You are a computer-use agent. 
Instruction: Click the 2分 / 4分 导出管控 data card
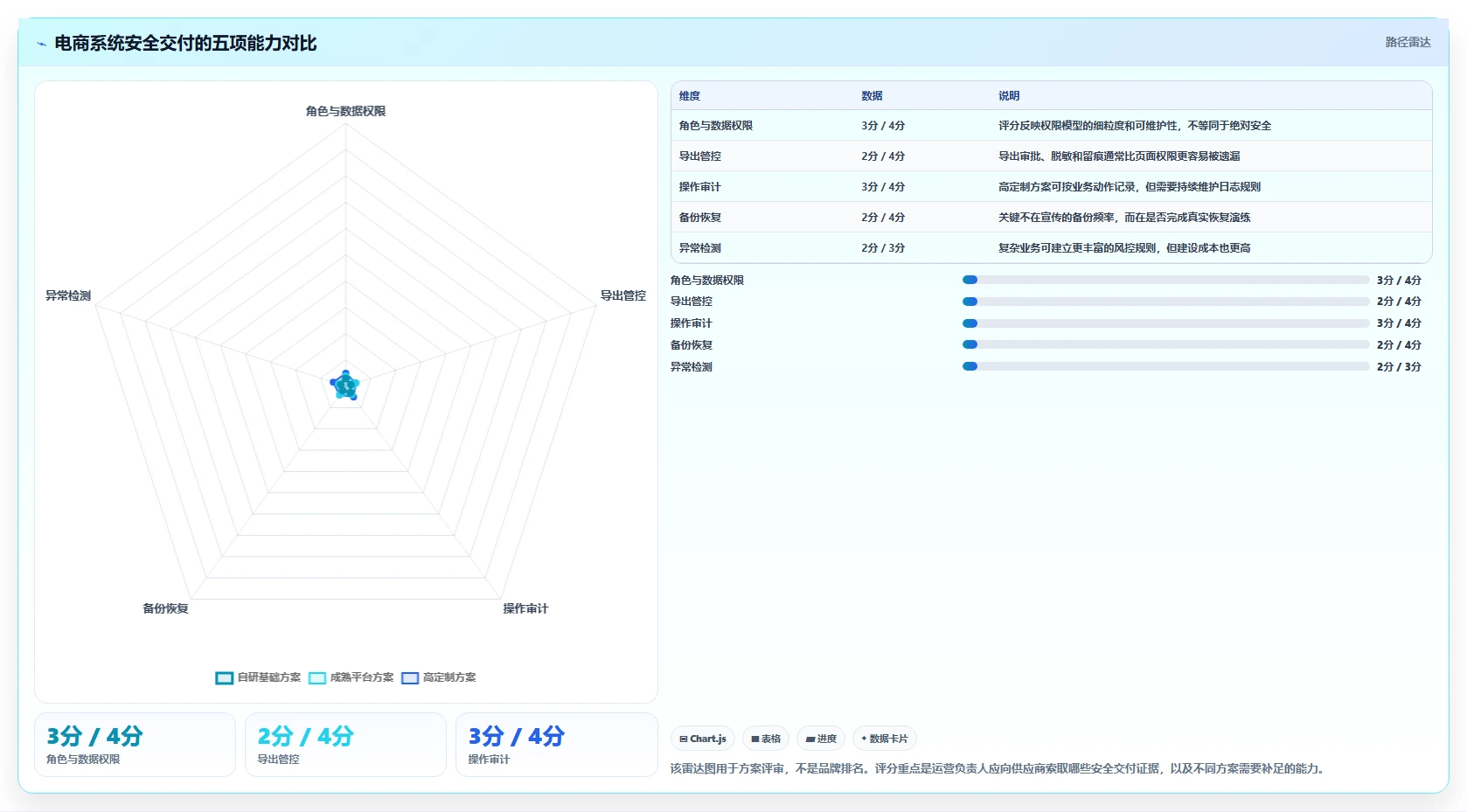[345, 745]
